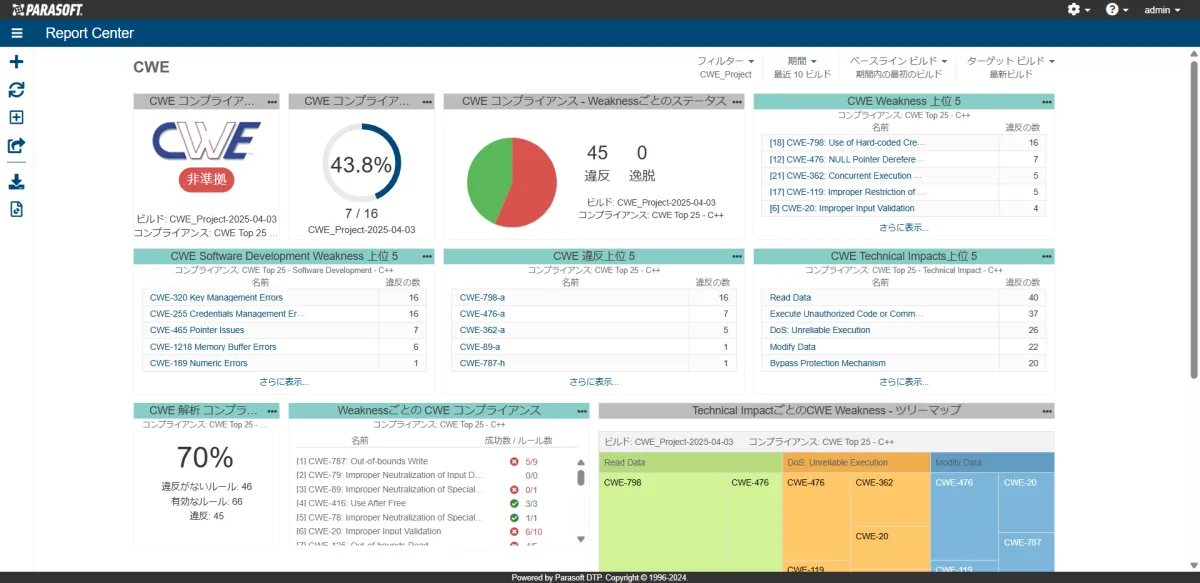Click the plus add dashboard icon
This screenshot has width=1200, height=583.
tap(16, 62)
